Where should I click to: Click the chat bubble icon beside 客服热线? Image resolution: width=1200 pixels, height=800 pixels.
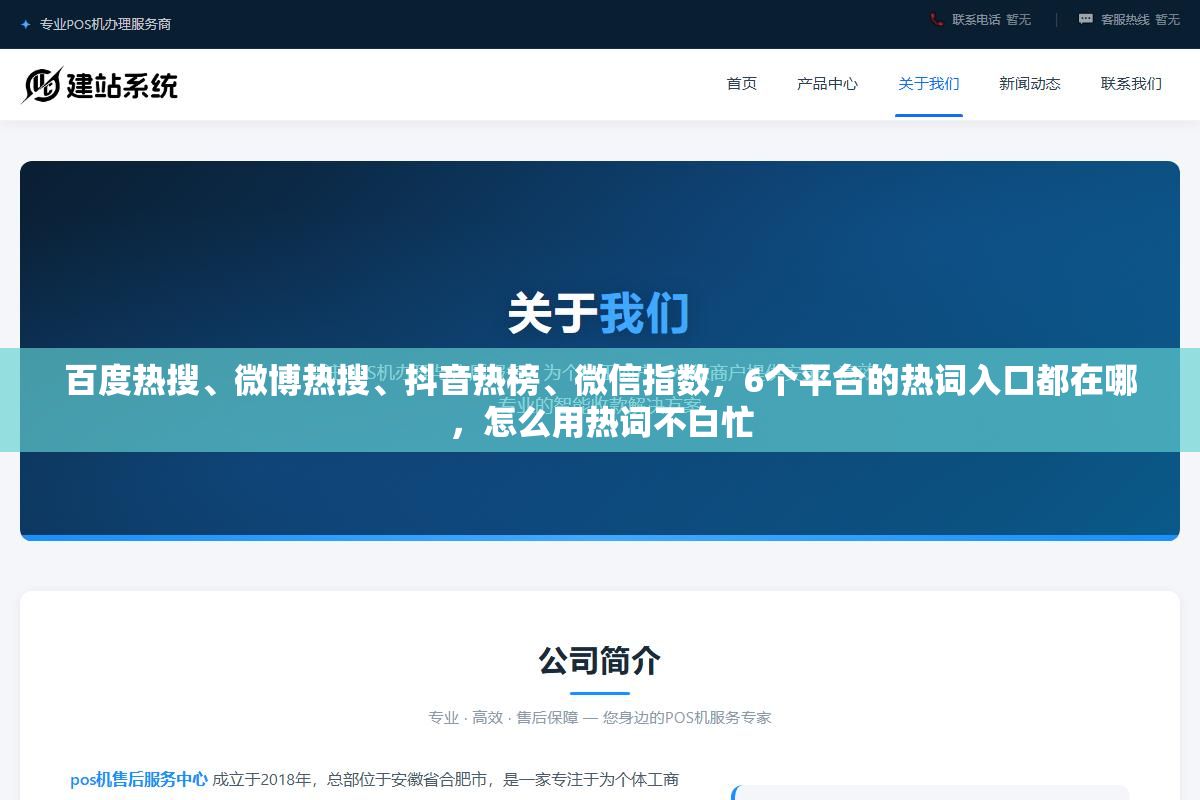point(1086,19)
